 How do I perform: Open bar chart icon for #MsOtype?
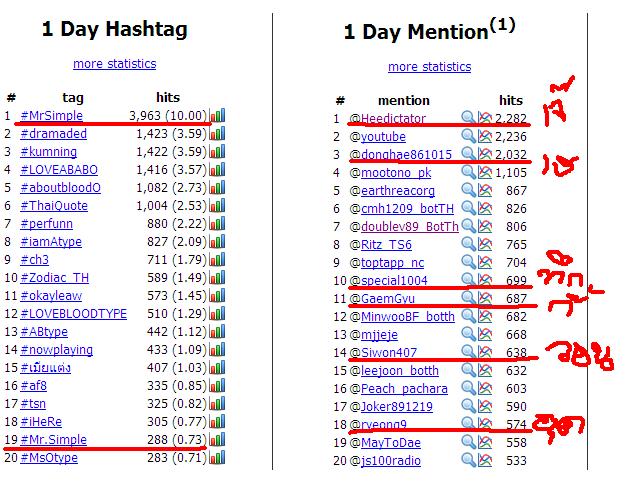pyautogui.click(x=217, y=457)
